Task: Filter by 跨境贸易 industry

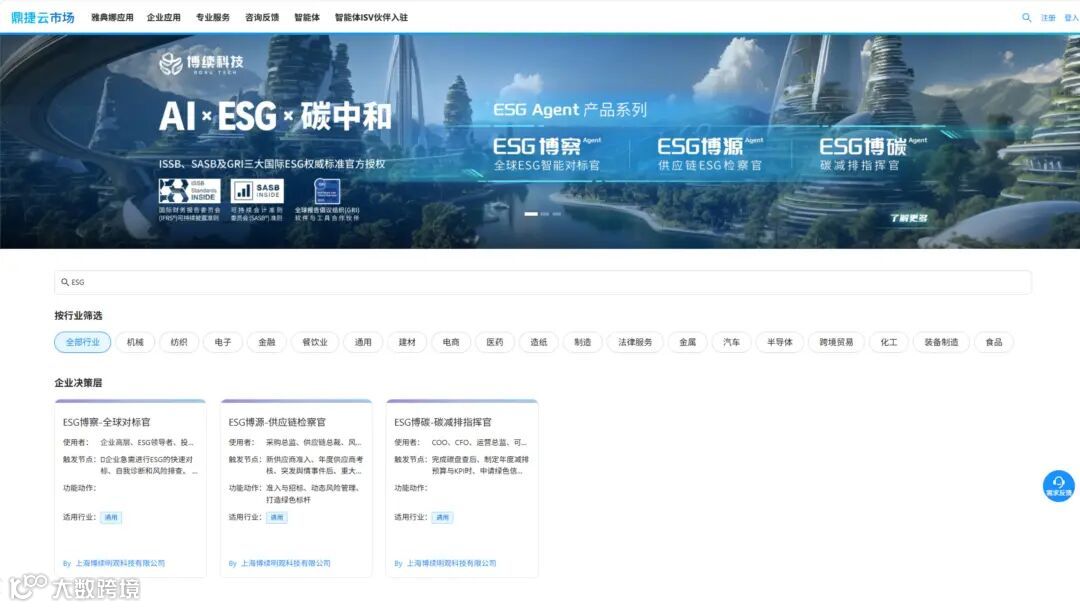Action: 836,342
